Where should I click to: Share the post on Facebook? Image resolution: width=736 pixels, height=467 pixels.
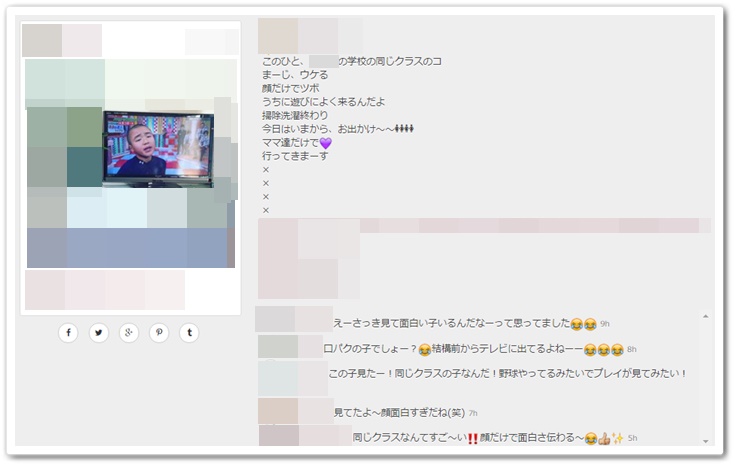click(x=68, y=333)
